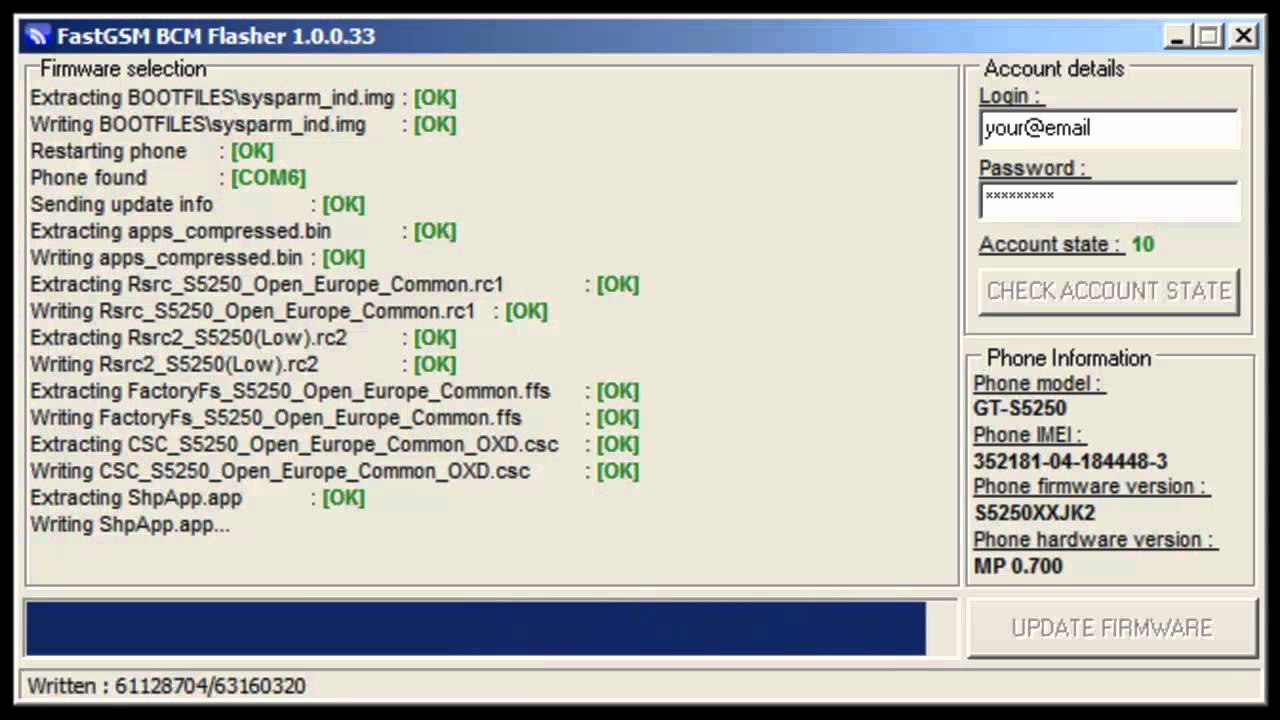1280x720 pixels.
Task: Click 'Writing Rsrc2_S5250(Low).rc2' log line
Action: (243, 364)
